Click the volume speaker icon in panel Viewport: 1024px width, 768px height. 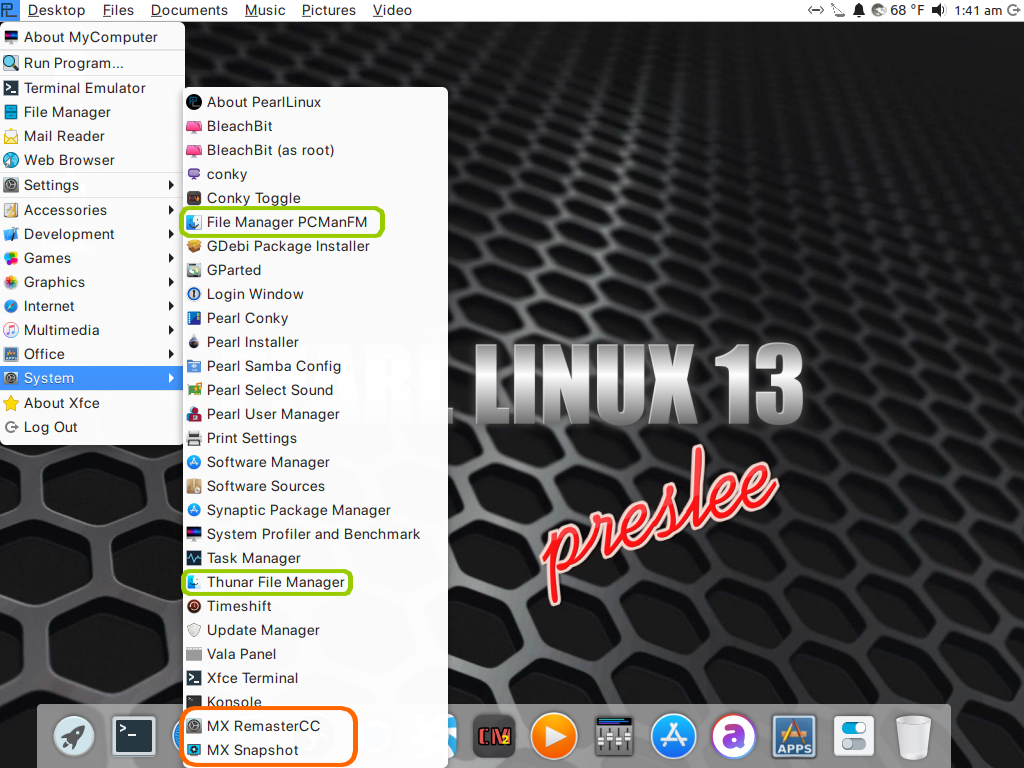point(938,10)
